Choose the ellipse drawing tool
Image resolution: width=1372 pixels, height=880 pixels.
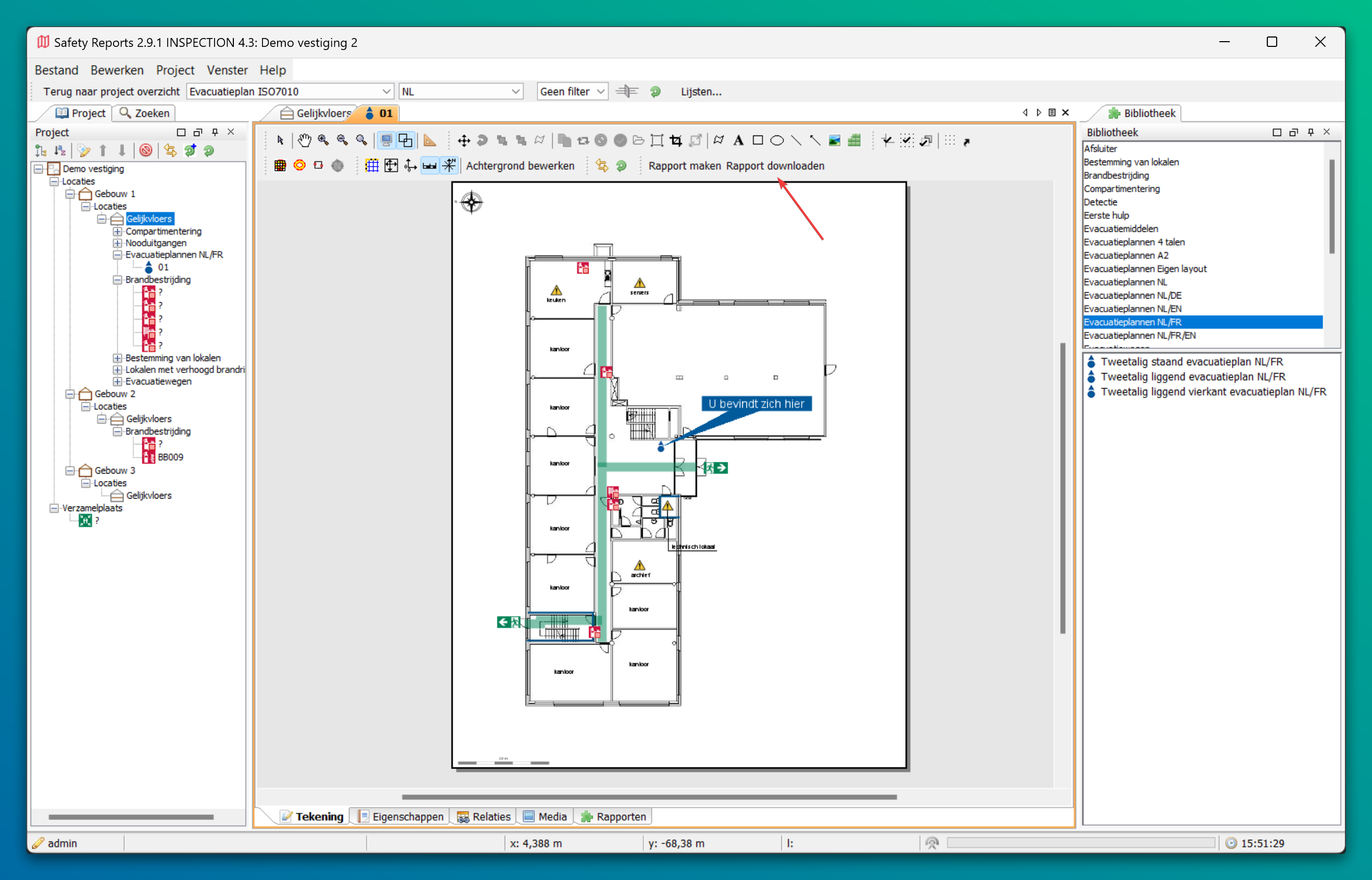[x=776, y=141]
